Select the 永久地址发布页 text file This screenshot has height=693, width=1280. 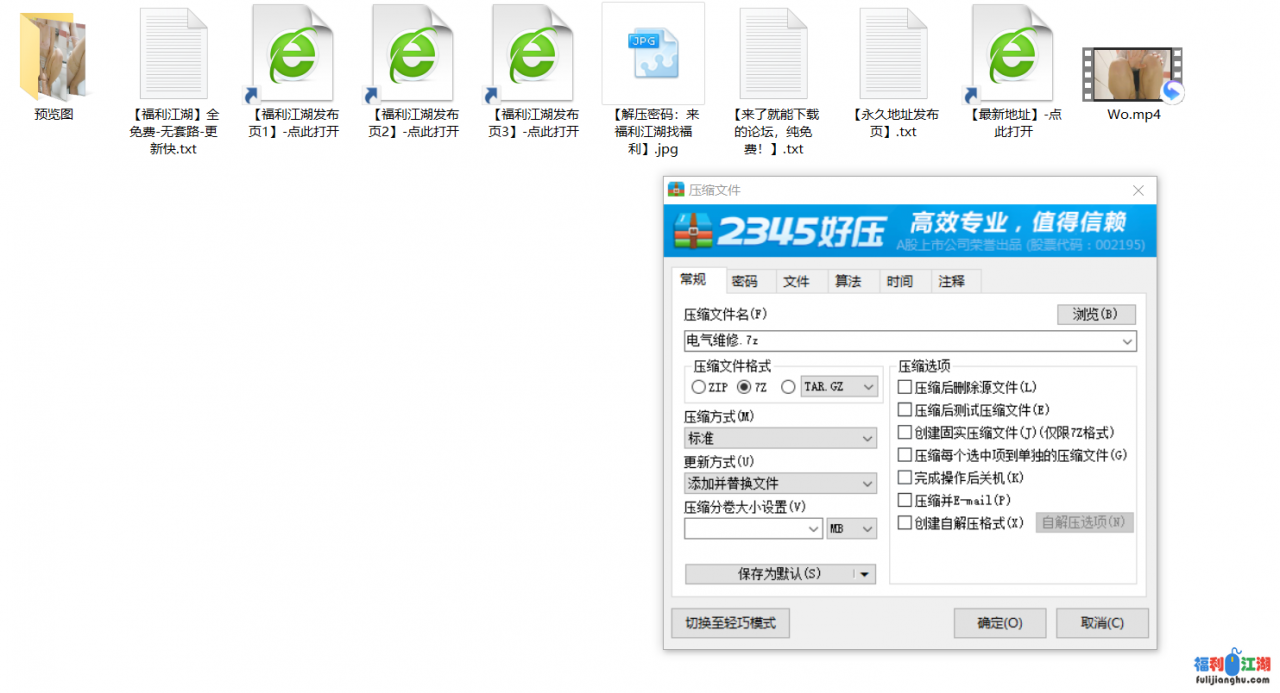click(x=893, y=54)
